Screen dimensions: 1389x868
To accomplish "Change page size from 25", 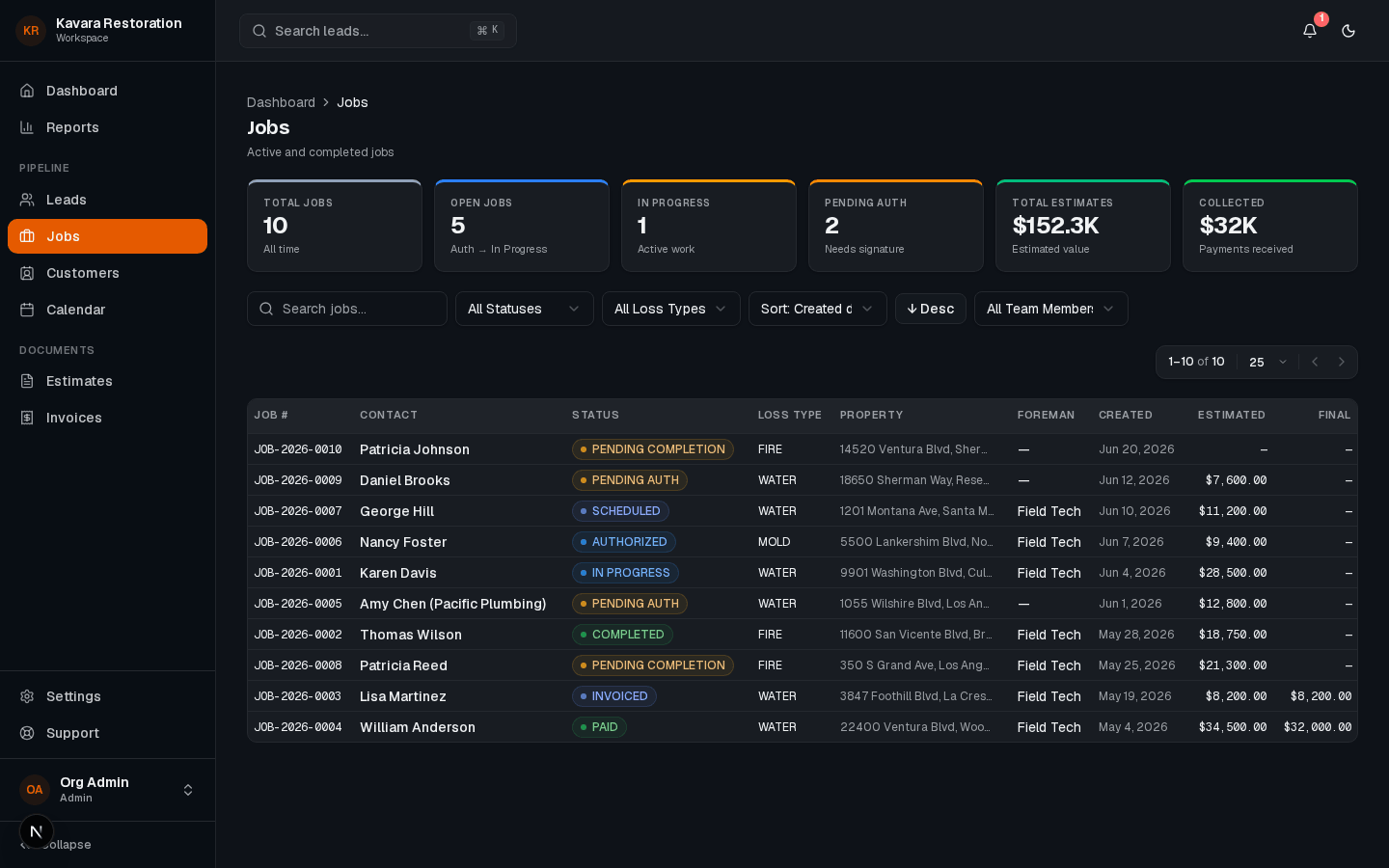I will pos(1267,362).
